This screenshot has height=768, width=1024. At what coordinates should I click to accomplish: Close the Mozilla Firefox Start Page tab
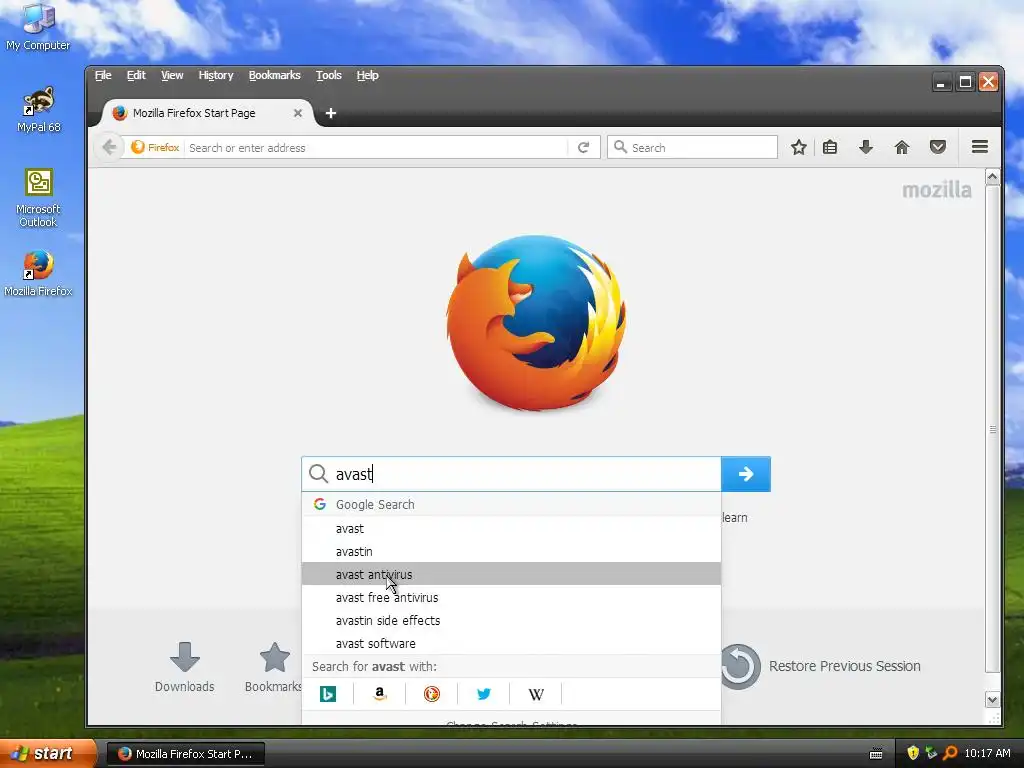[298, 113]
